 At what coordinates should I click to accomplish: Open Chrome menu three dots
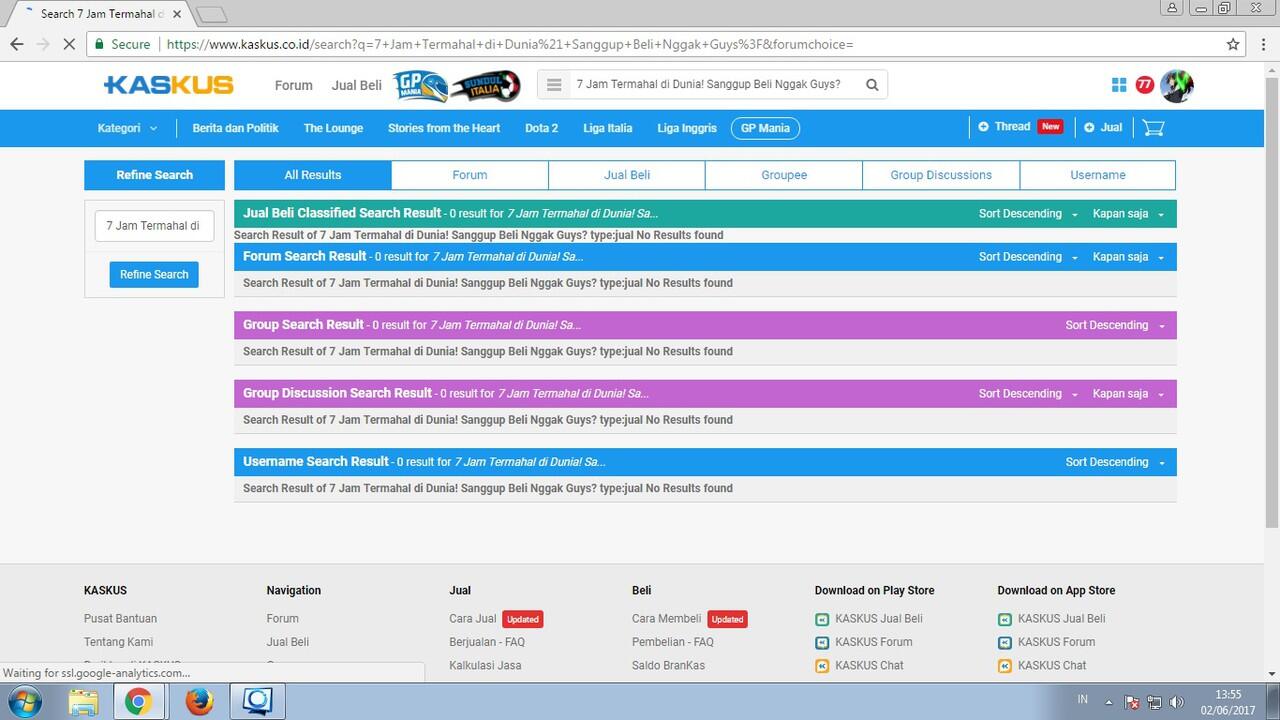coord(1262,44)
